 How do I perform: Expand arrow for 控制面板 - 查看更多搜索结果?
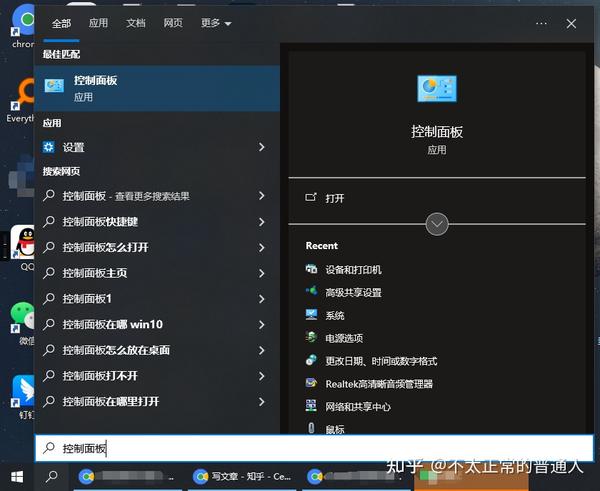(x=261, y=196)
